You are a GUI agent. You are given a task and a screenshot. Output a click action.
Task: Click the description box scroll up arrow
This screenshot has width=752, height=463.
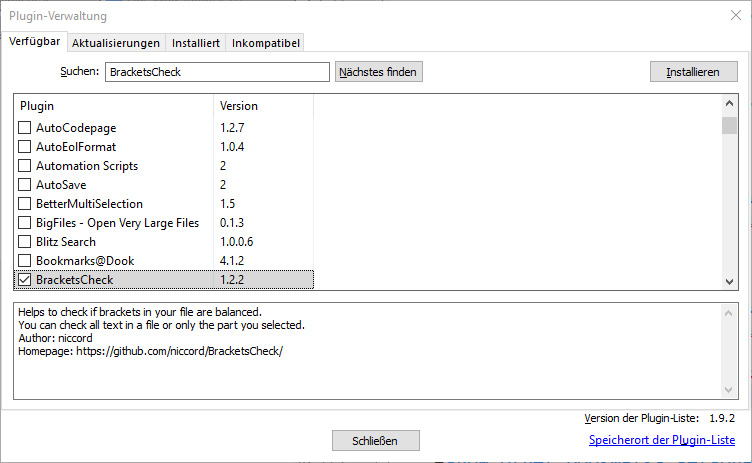click(x=728, y=313)
